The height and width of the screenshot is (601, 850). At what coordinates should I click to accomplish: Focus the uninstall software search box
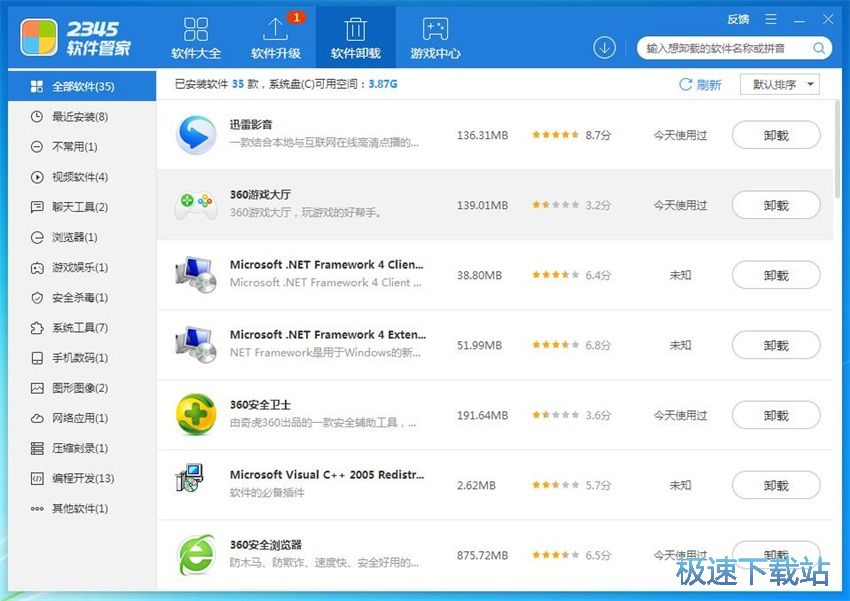[734, 48]
